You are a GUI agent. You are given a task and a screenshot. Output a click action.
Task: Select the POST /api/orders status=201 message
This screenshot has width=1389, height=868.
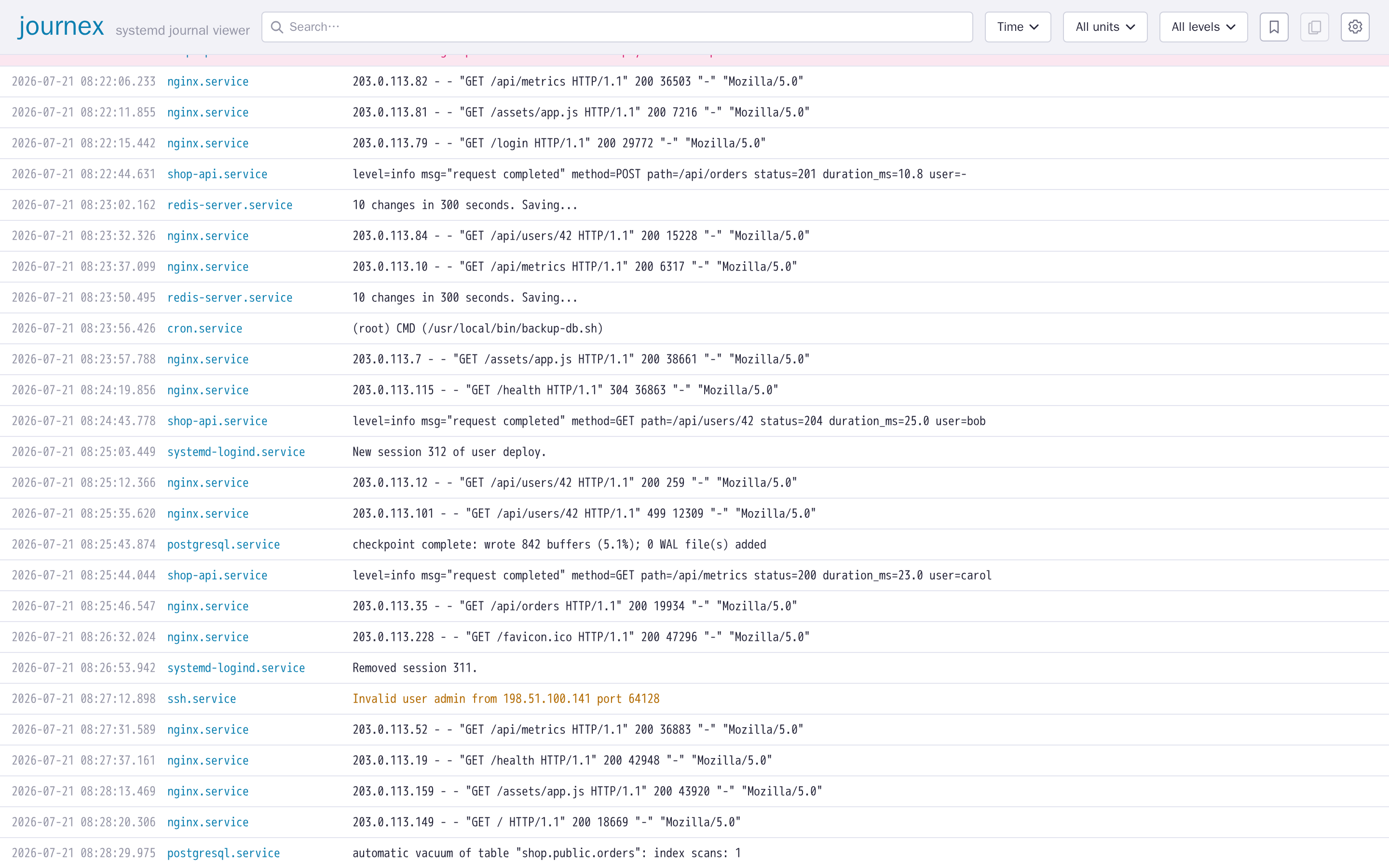coord(659,174)
